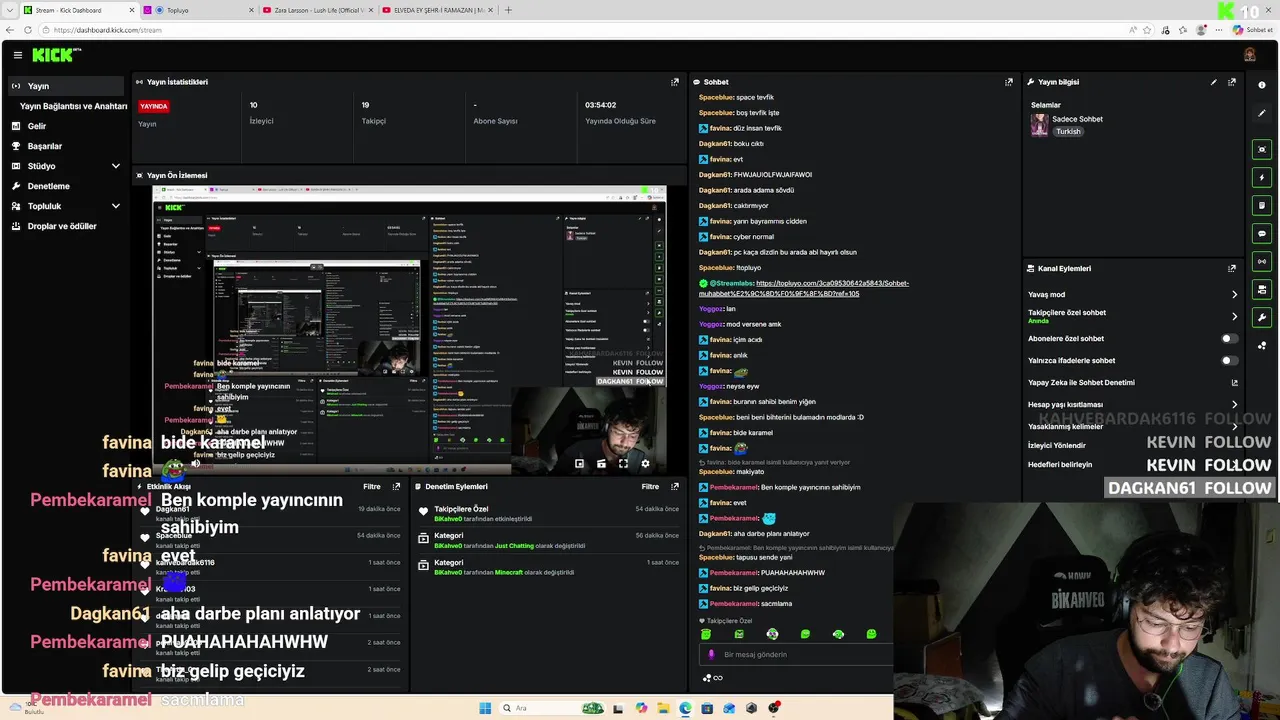1280x720 pixels.
Task: Enter fullscreen on stream preview
Action: coord(623,464)
